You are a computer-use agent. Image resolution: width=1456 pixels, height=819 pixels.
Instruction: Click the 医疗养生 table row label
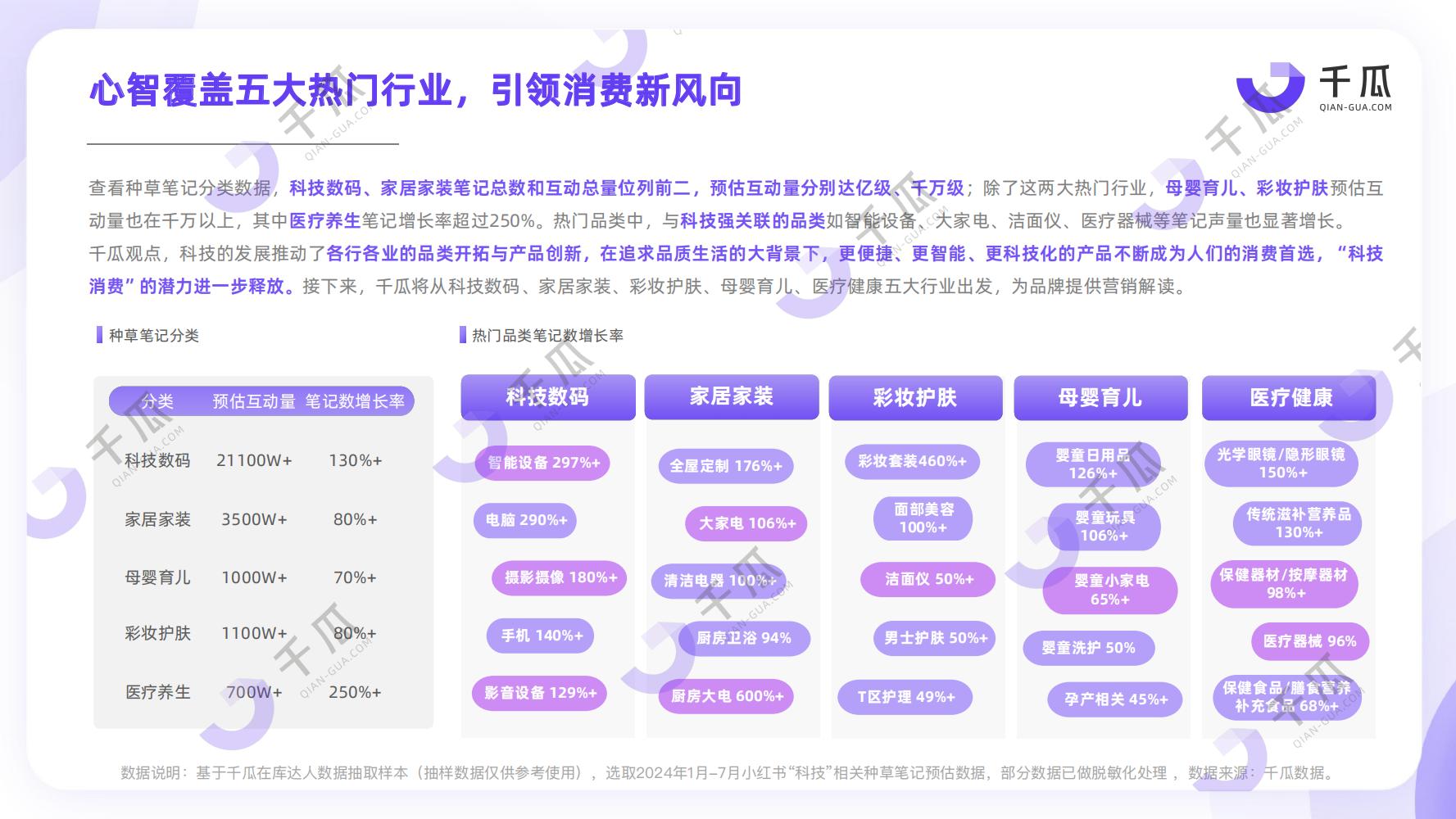coord(157,692)
